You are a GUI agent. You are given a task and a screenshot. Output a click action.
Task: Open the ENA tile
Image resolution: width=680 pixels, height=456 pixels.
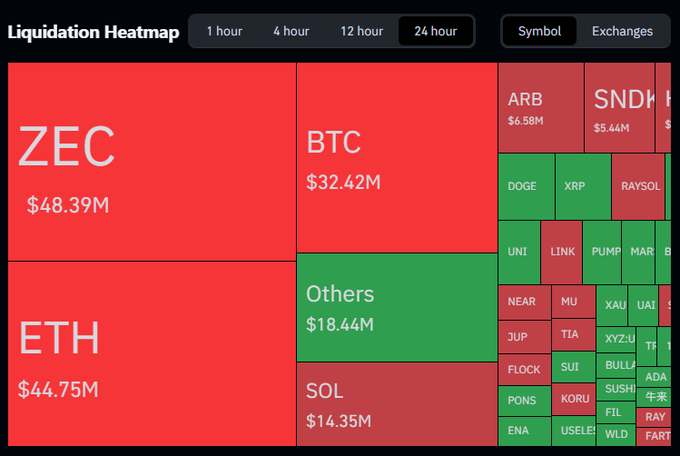pyautogui.click(x=524, y=431)
